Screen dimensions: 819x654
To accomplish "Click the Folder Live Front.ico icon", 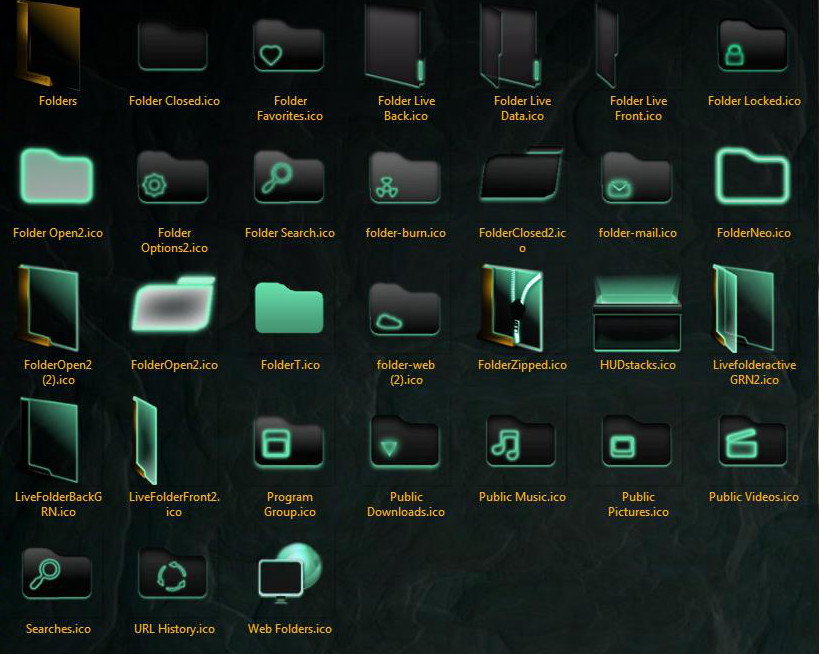I will [x=607, y=45].
